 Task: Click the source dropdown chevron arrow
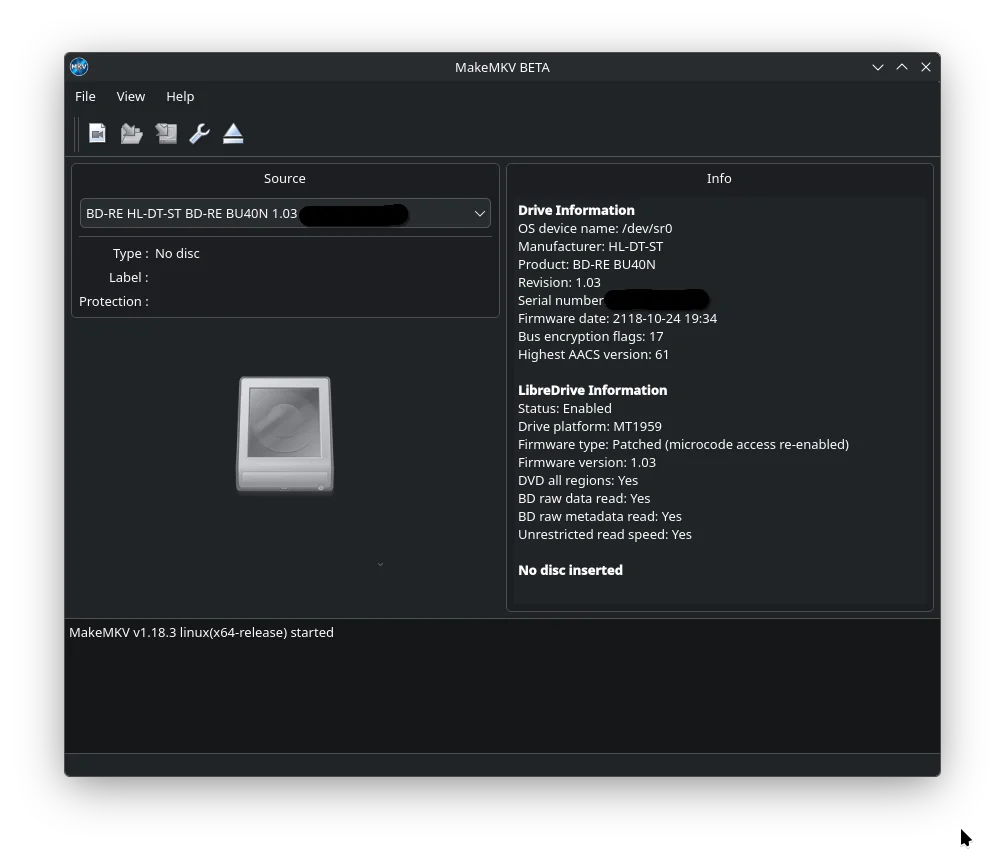479,213
